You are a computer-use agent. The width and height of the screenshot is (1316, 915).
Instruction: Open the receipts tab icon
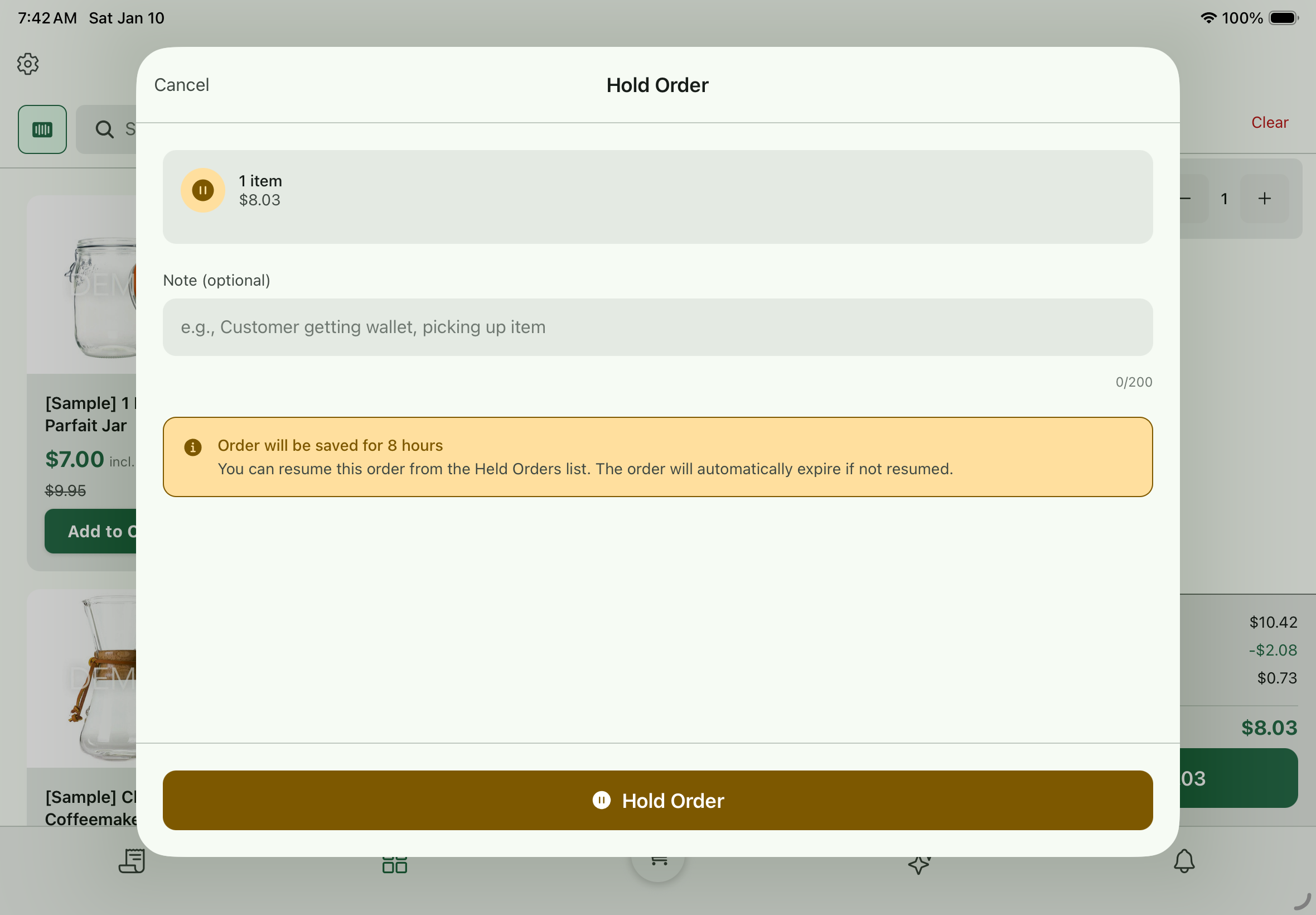pyautogui.click(x=132, y=861)
